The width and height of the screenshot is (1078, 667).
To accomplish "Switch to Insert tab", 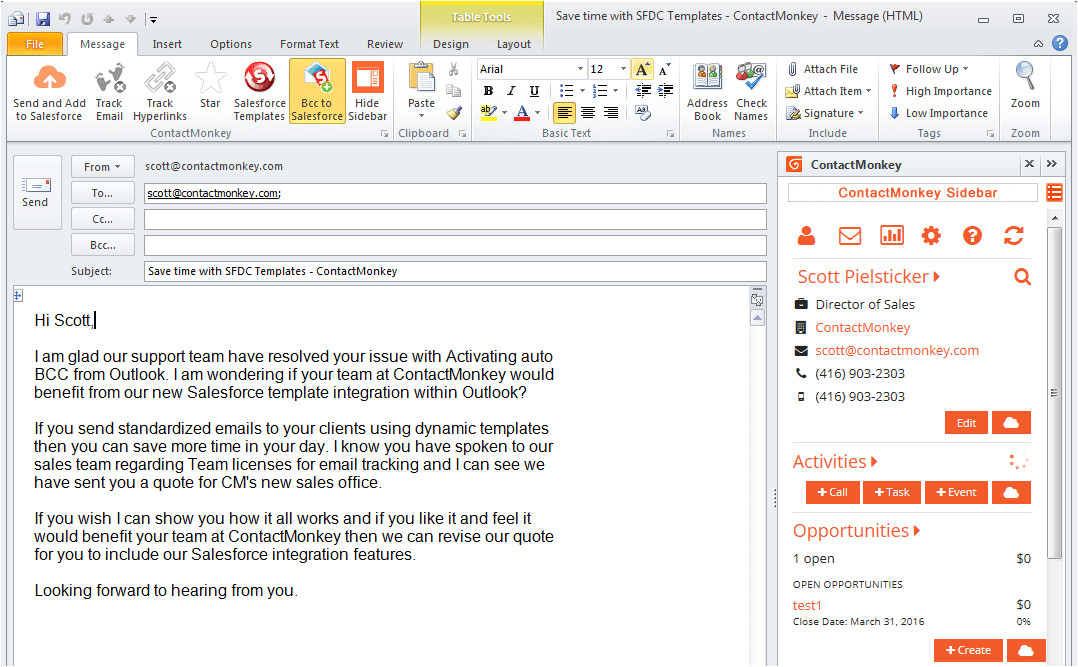I will click(167, 44).
